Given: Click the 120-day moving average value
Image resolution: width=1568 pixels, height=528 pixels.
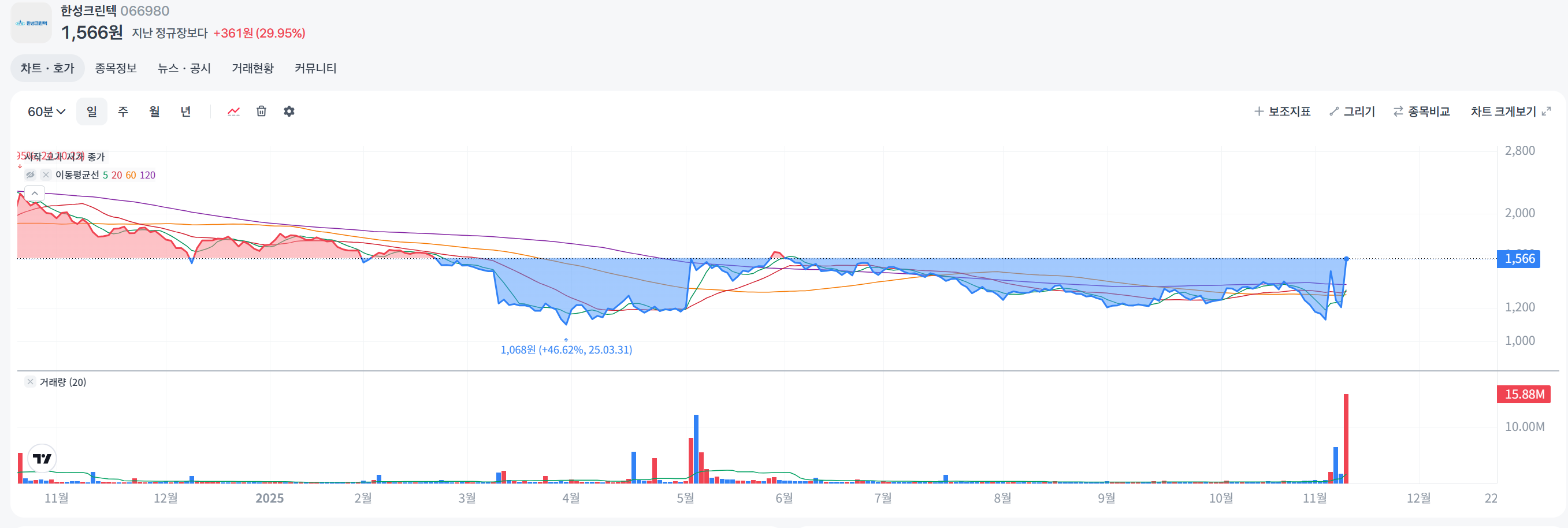Looking at the screenshot, I should click(148, 175).
